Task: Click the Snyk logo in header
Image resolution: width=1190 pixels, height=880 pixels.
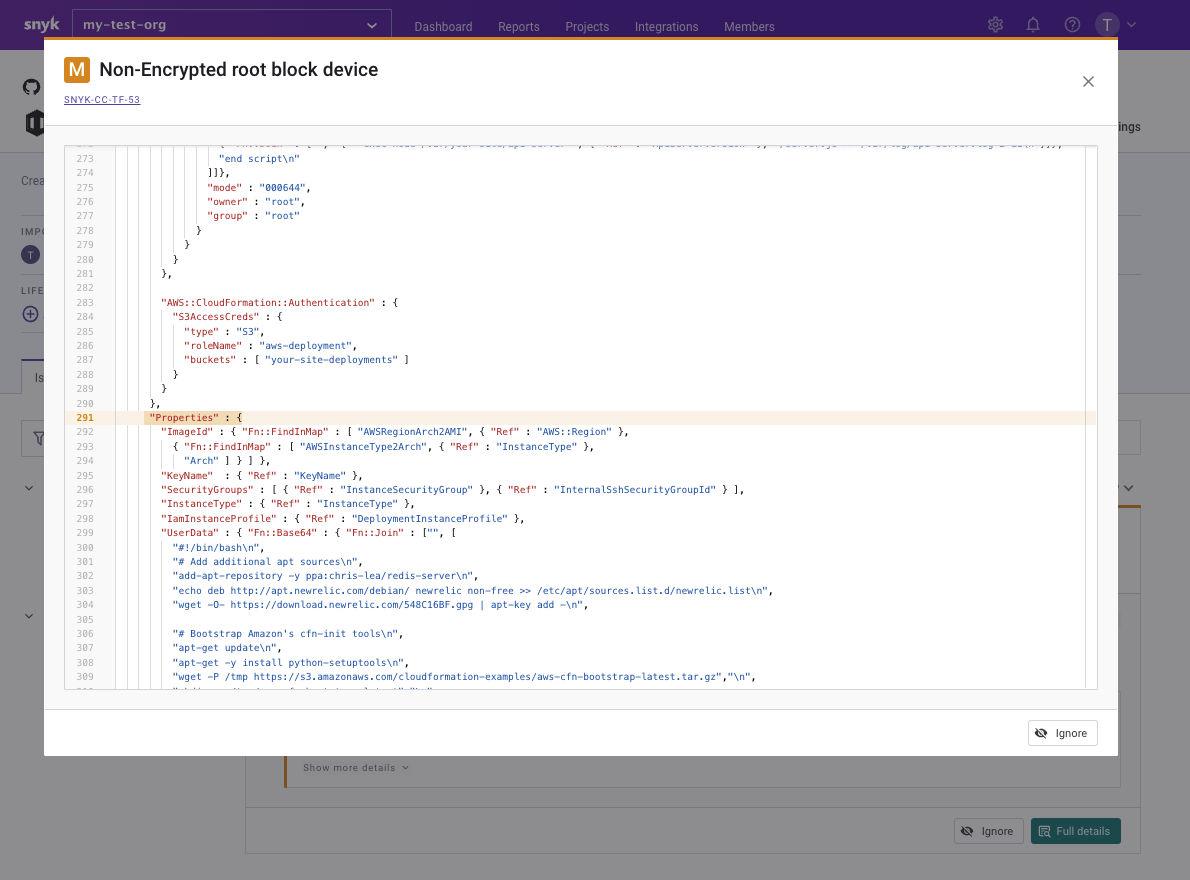Action: pos(41,25)
